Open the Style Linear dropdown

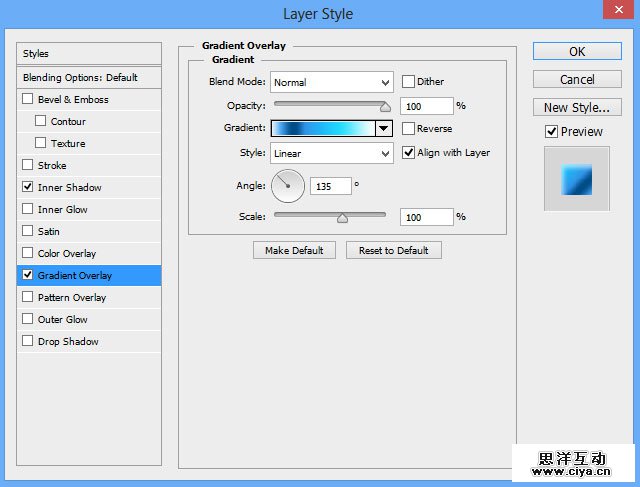click(x=331, y=153)
